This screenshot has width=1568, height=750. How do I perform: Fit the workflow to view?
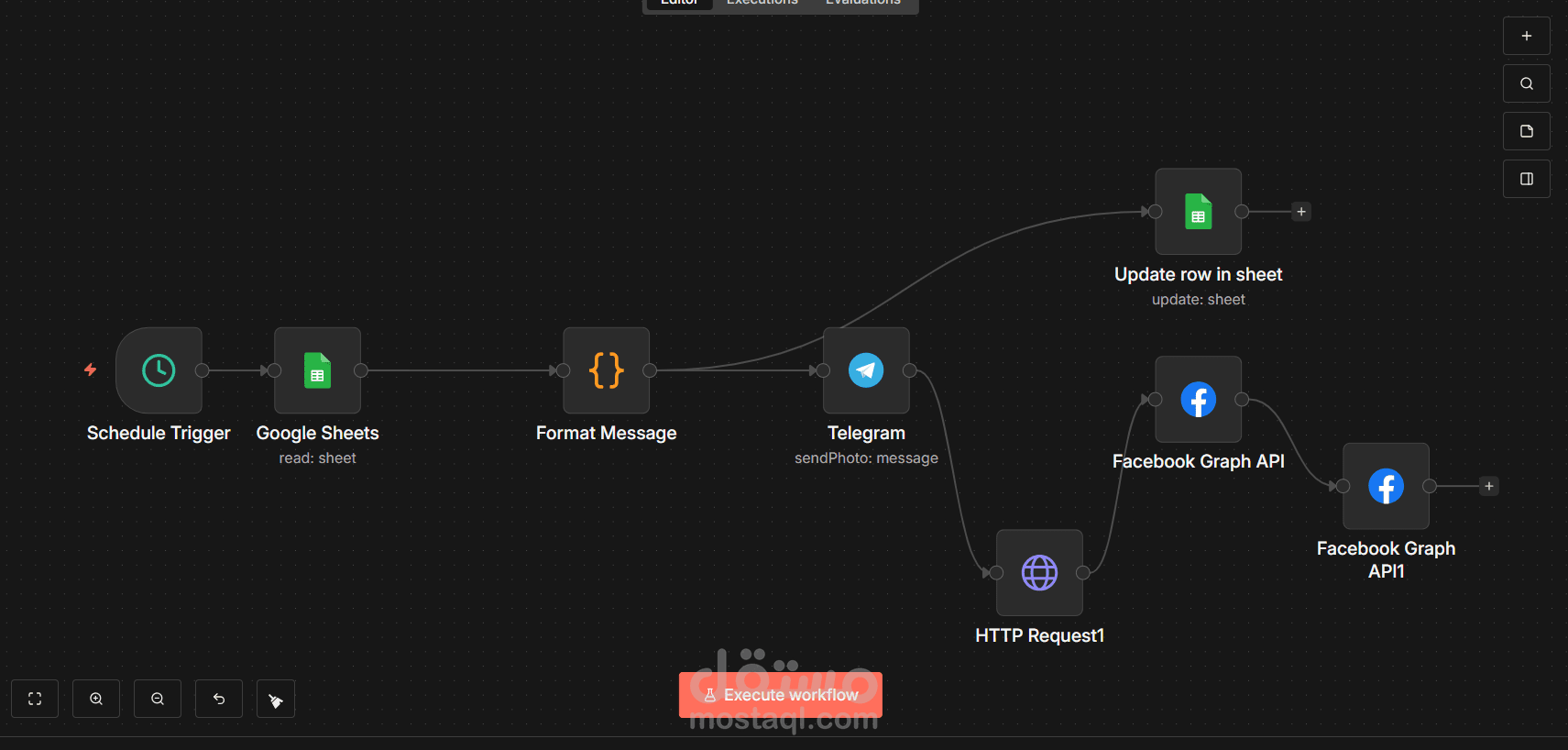[x=35, y=699]
